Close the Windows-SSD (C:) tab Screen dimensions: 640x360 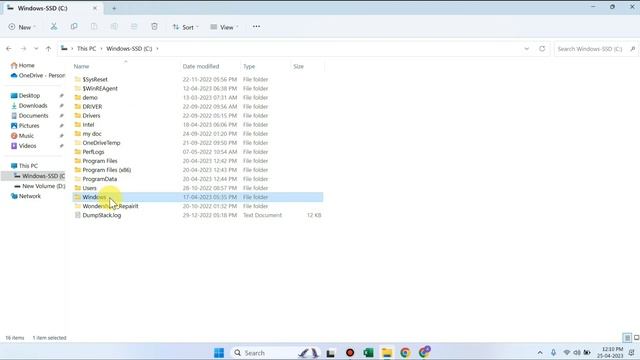point(95,8)
